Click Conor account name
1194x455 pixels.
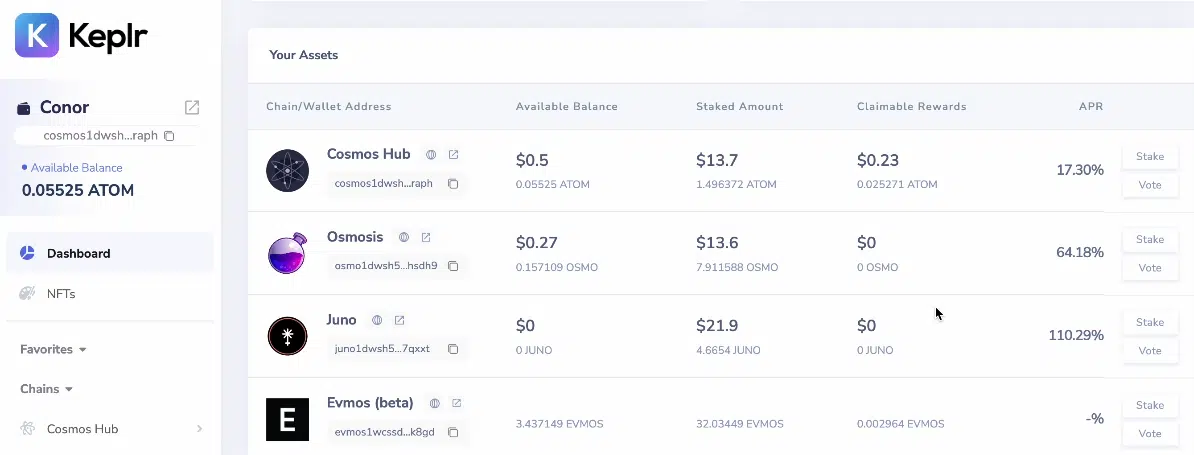[65, 107]
